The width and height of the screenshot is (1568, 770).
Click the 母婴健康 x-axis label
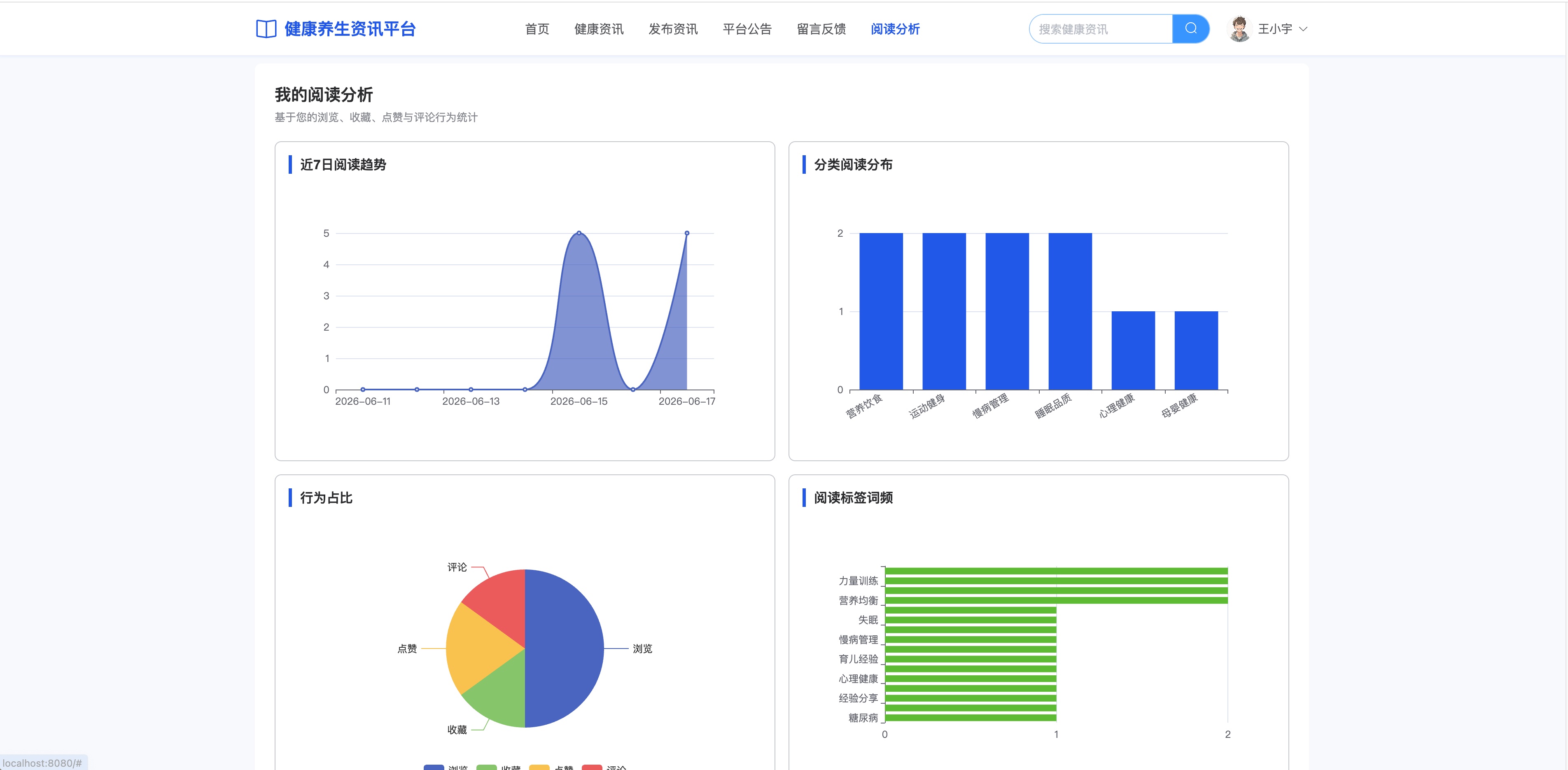tap(1180, 406)
